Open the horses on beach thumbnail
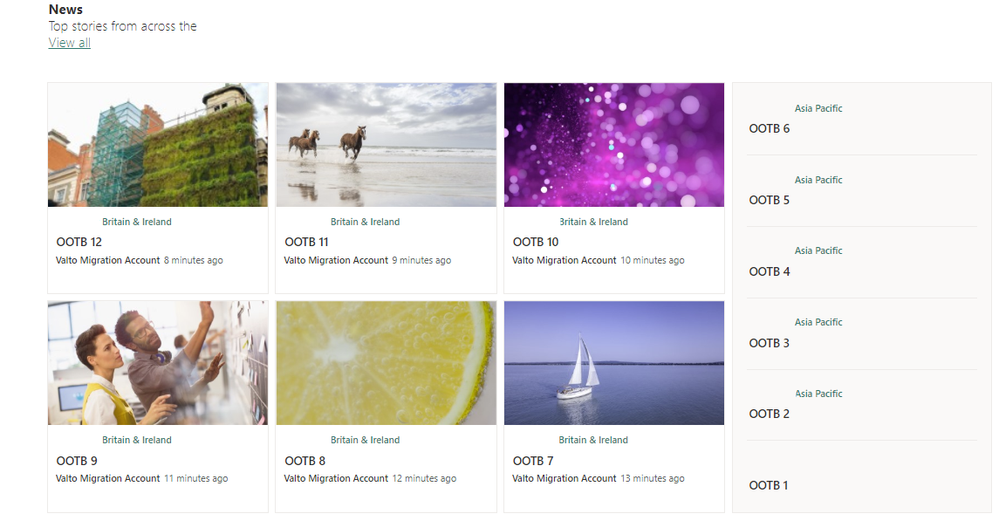This screenshot has height=521, width=999. click(x=386, y=145)
